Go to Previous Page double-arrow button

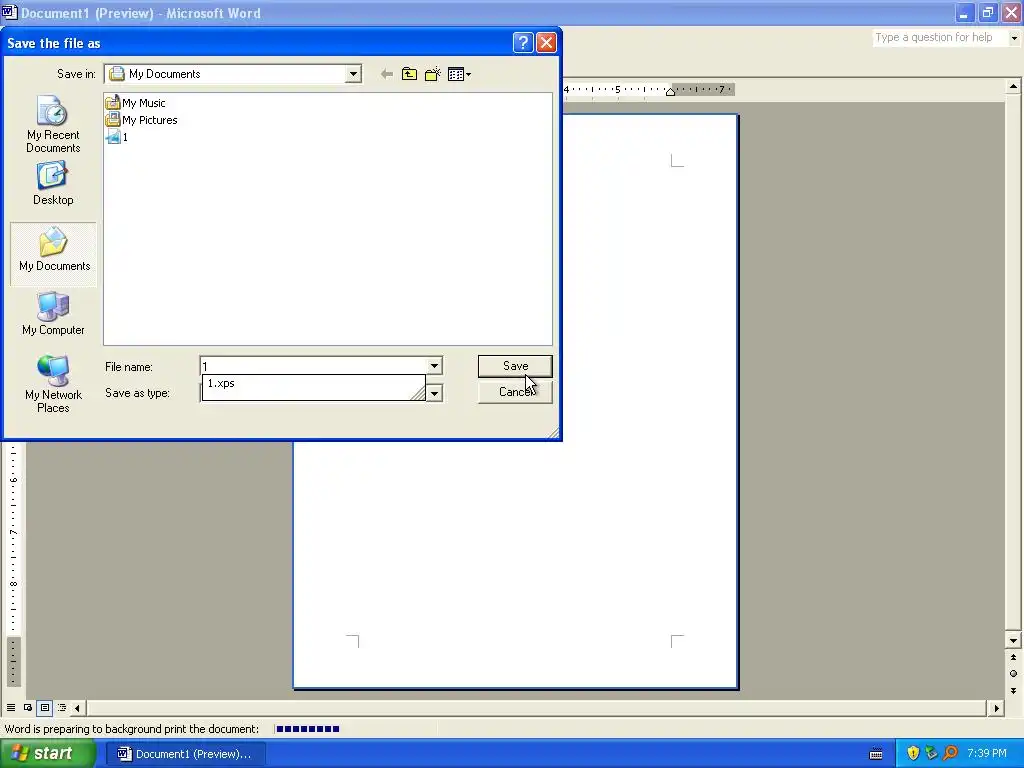point(1013,658)
